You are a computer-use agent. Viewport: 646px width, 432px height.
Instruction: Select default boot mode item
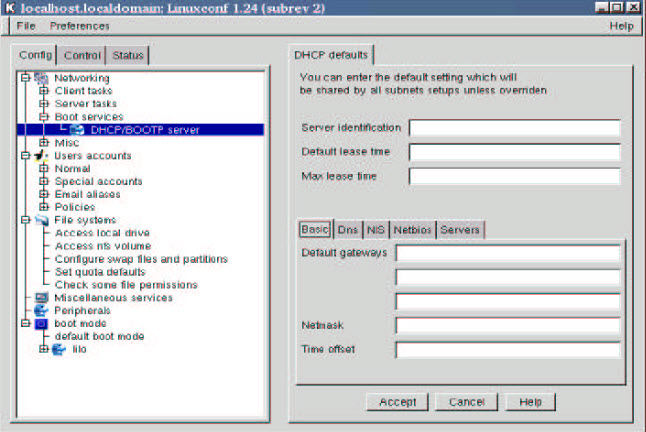pos(99,336)
